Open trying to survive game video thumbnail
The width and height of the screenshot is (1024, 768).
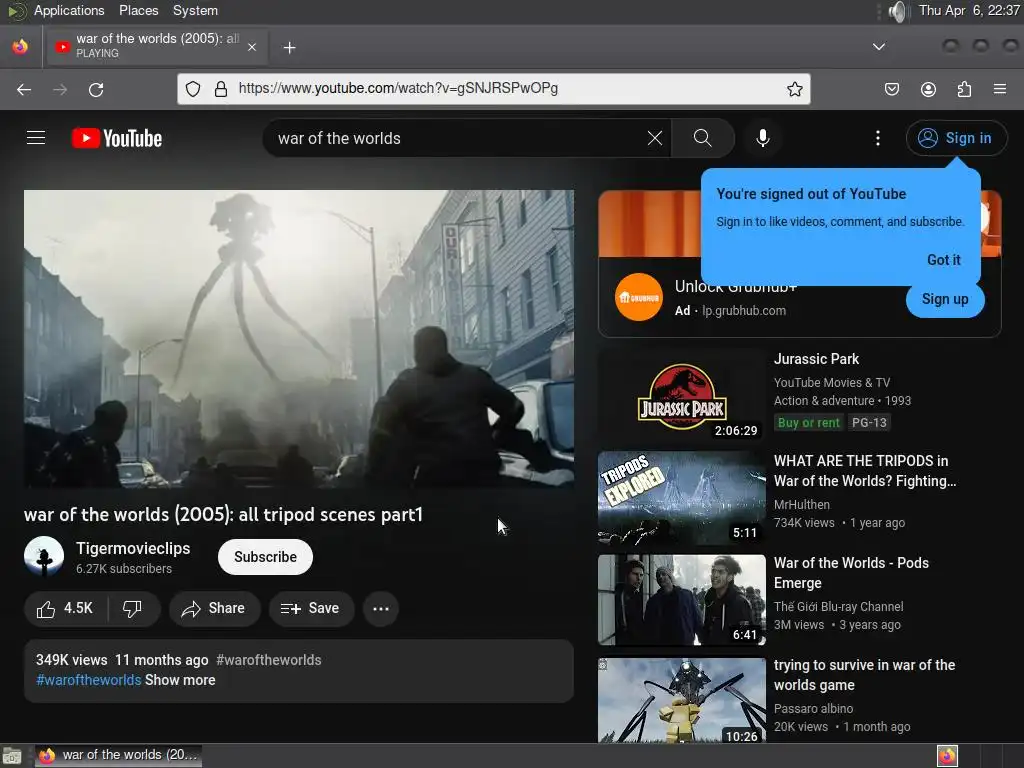coord(682,700)
